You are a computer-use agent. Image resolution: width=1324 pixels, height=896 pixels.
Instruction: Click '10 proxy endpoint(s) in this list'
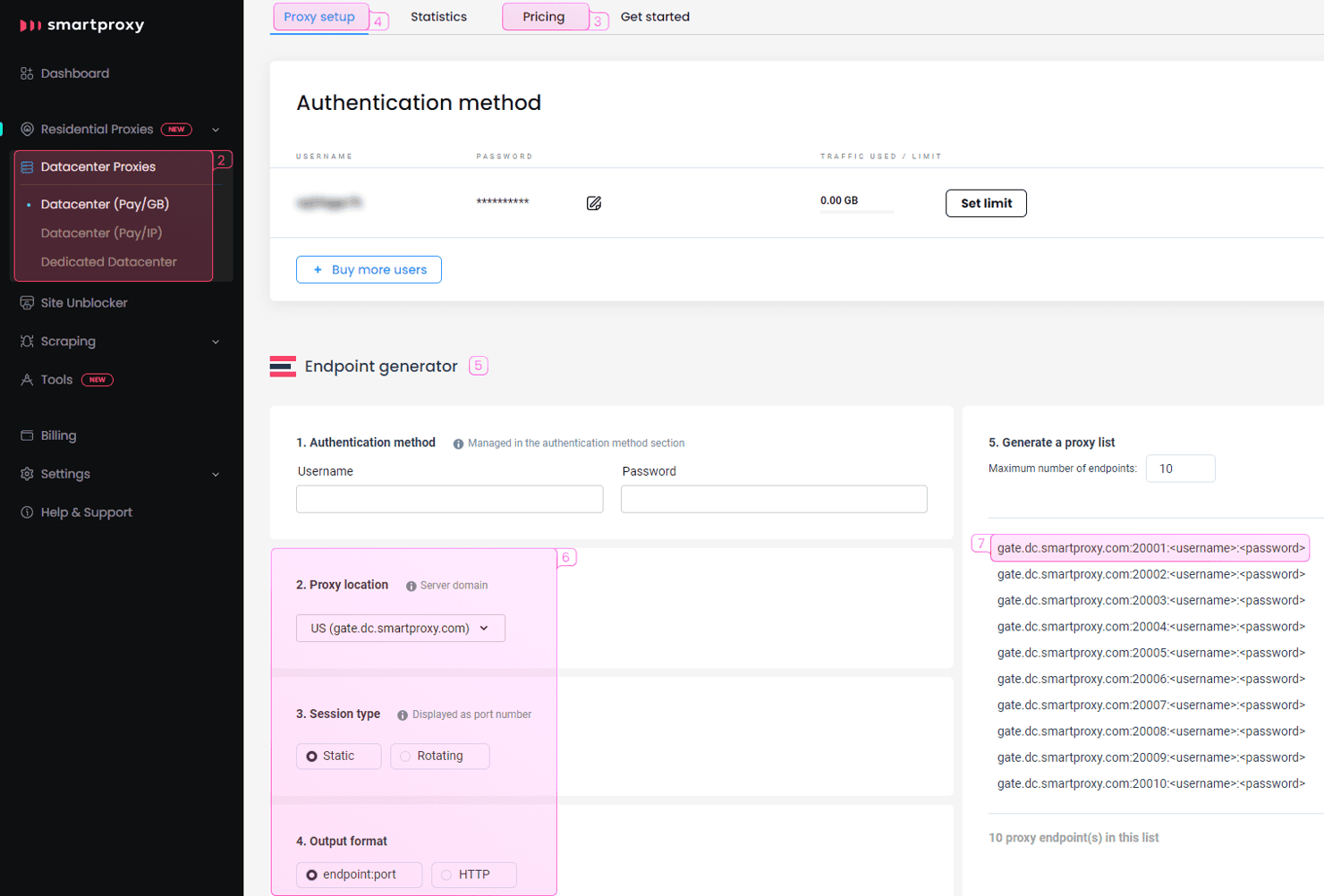(x=1074, y=838)
